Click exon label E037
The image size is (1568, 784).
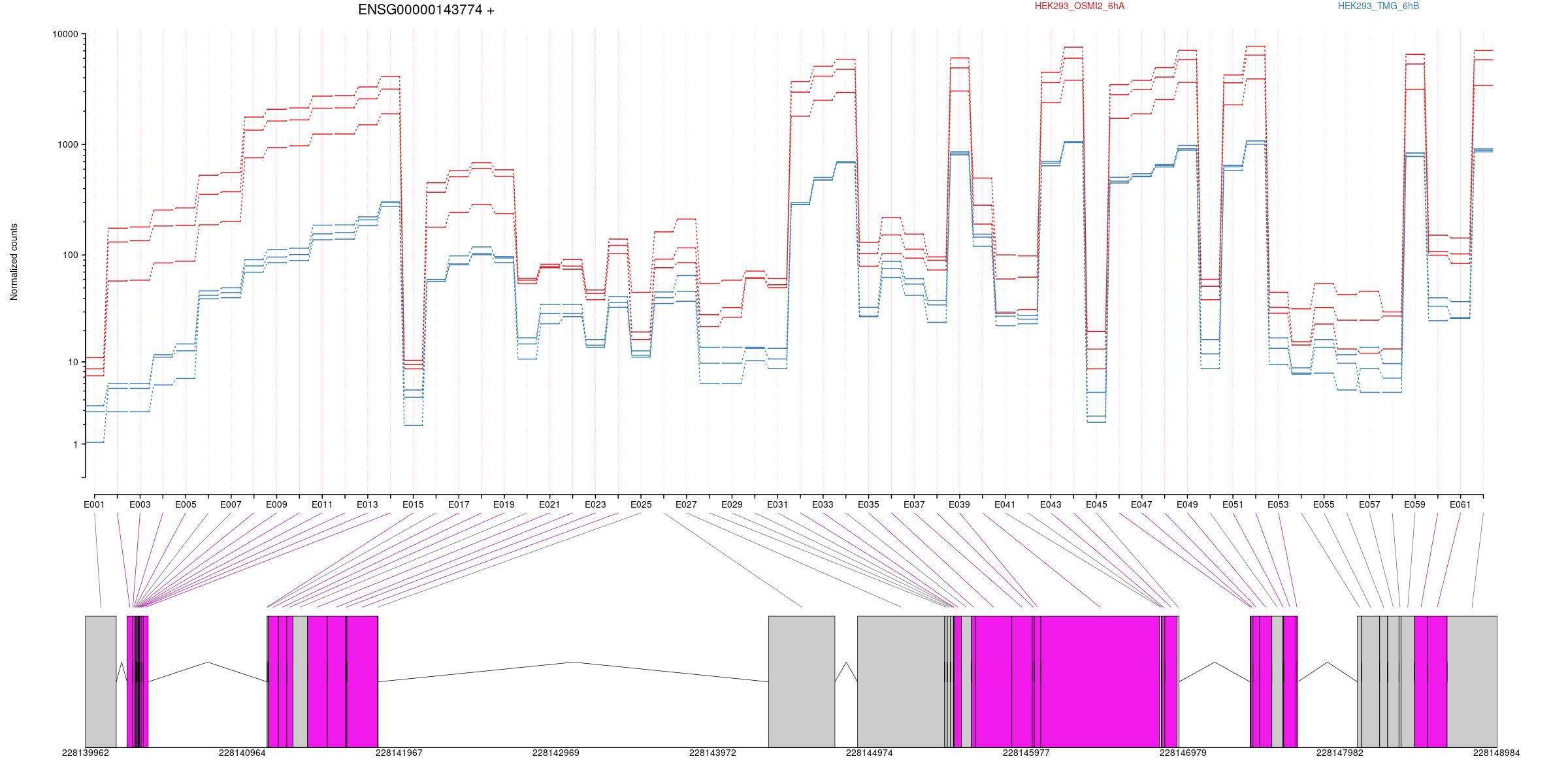click(914, 504)
